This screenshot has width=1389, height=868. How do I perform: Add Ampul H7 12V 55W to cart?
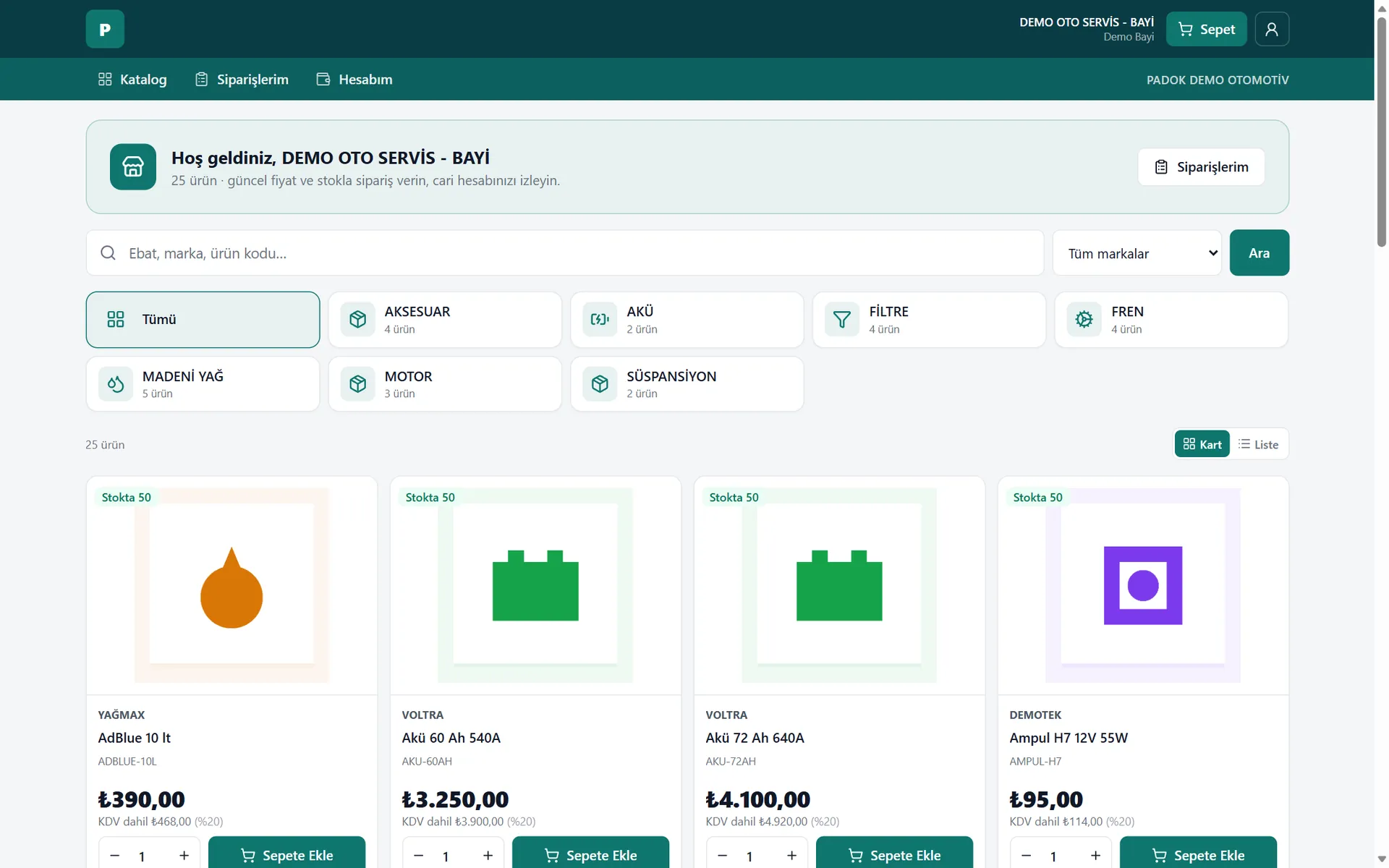click(x=1198, y=854)
